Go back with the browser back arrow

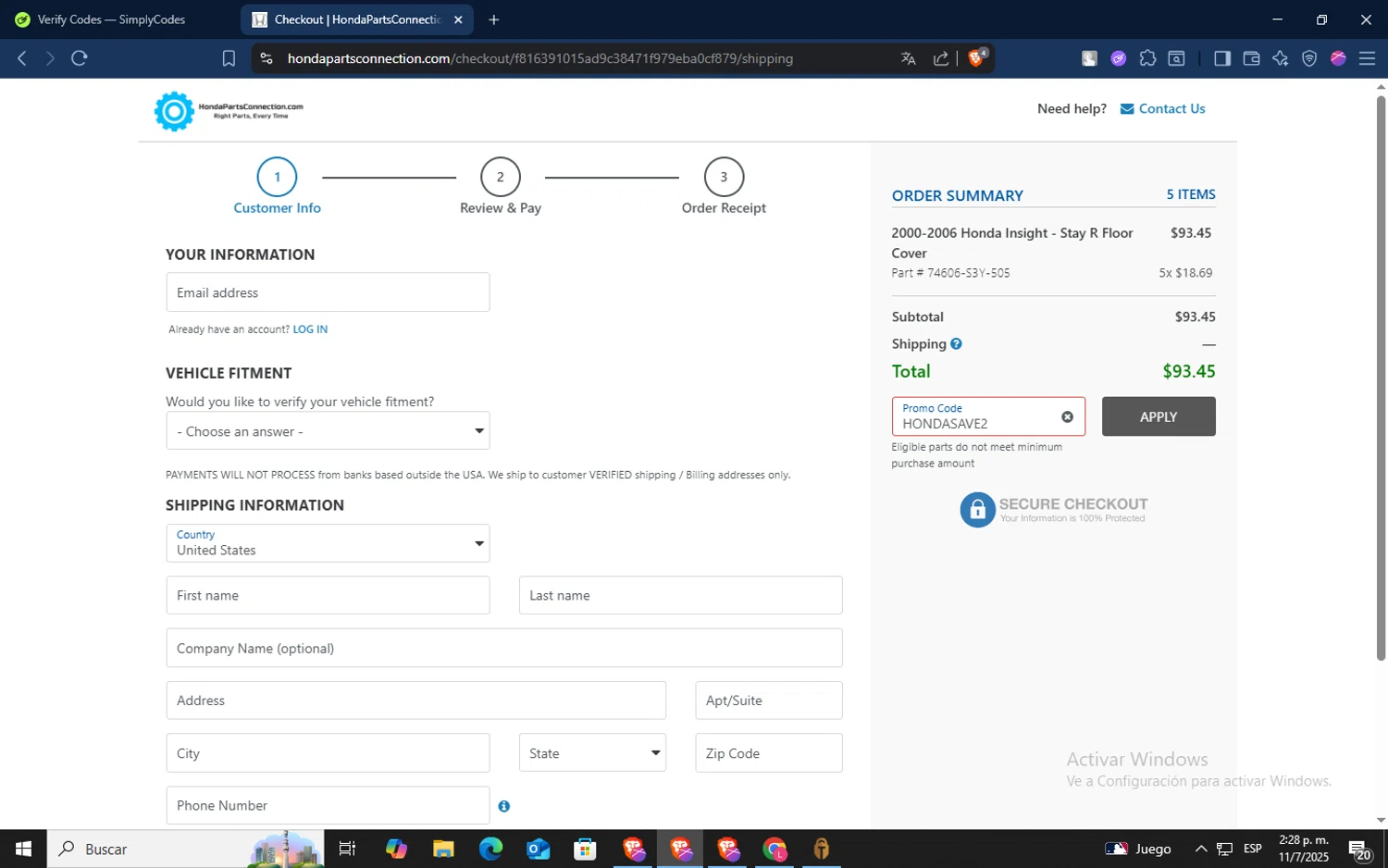point(22,58)
